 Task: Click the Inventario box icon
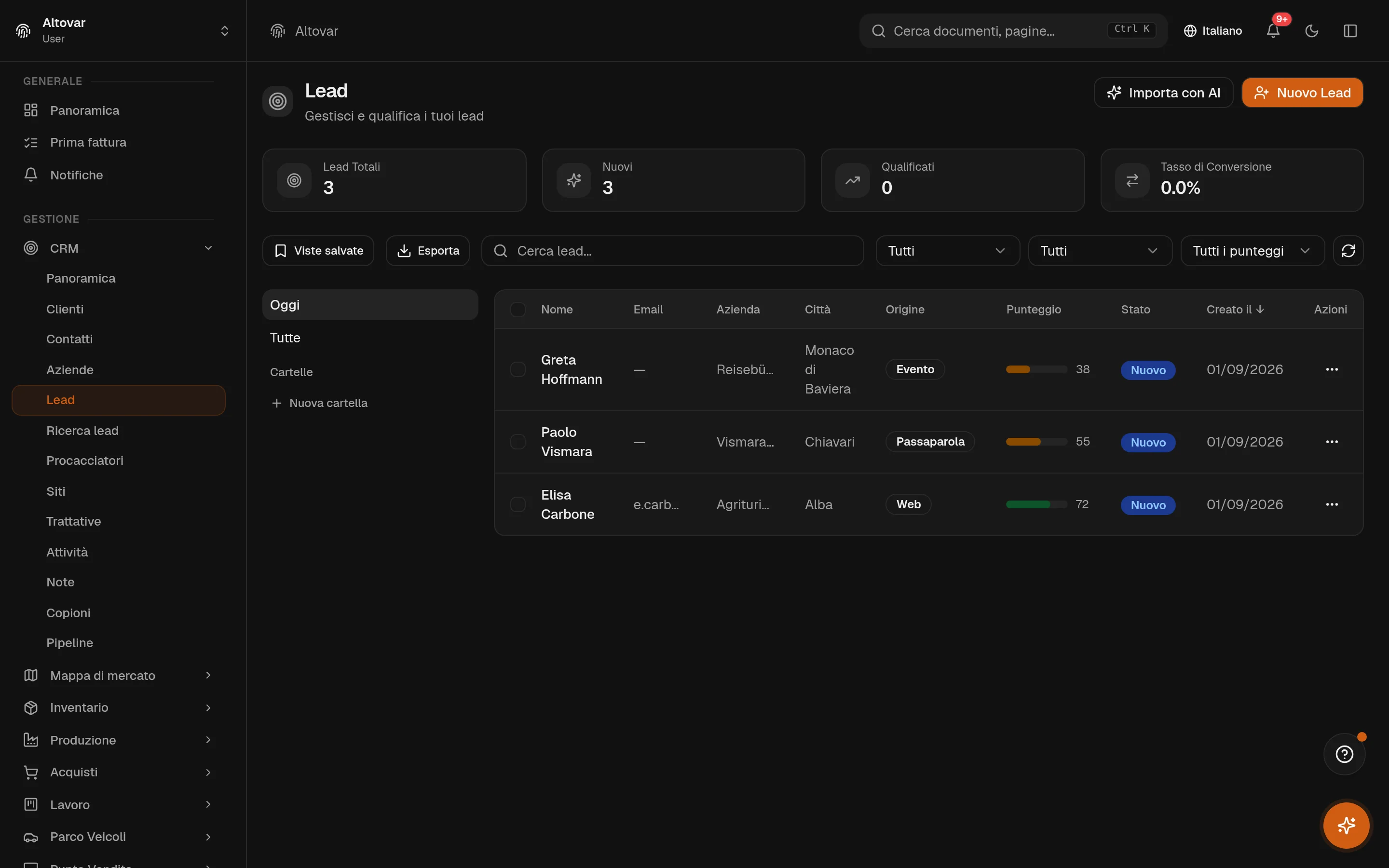point(31,707)
